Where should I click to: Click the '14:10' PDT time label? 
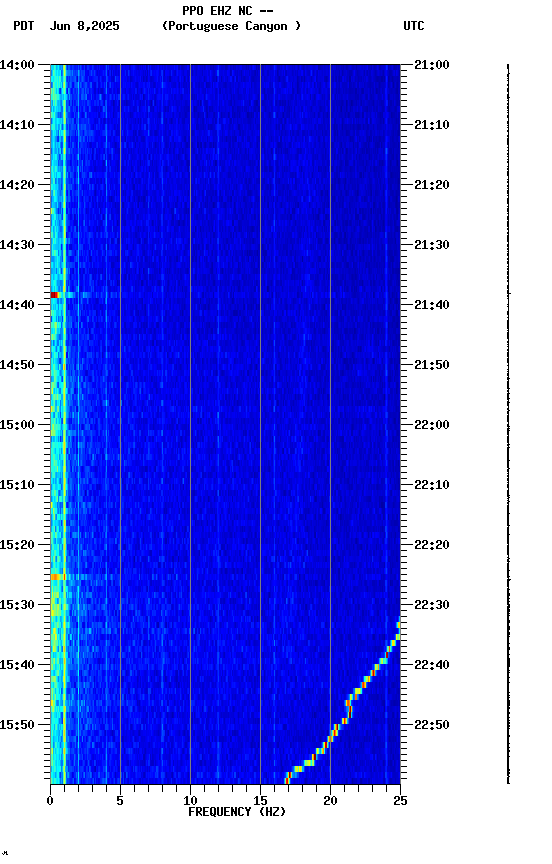[17, 125]
